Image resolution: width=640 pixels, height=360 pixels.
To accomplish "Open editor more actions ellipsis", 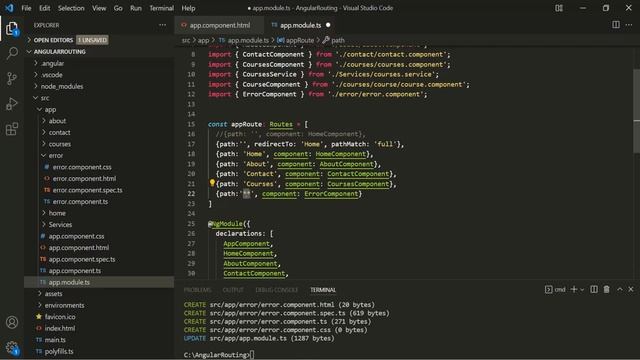I will (x=629, y=25).
